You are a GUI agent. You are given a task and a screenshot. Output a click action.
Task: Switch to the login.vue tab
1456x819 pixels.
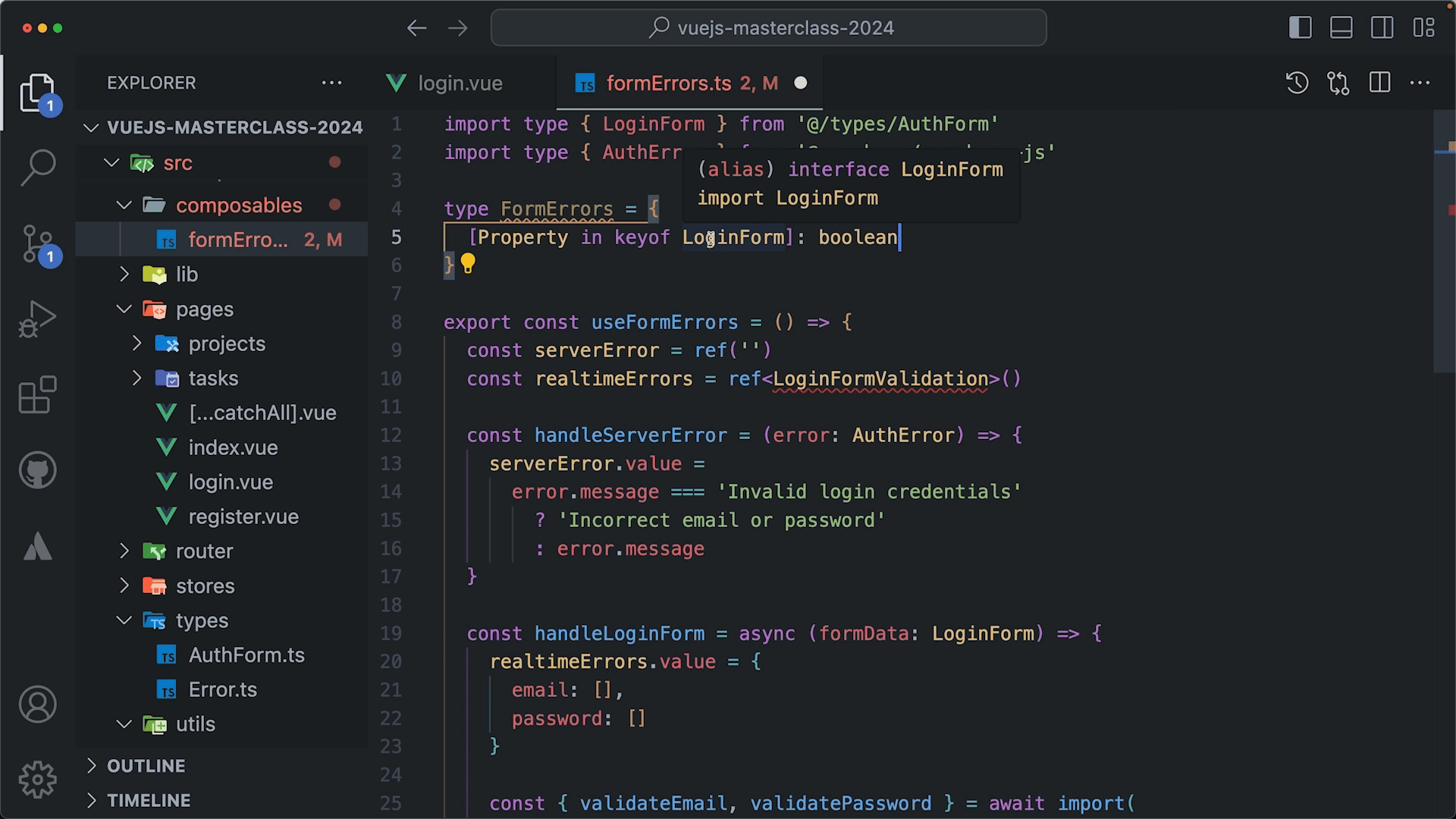pos(460,83)
